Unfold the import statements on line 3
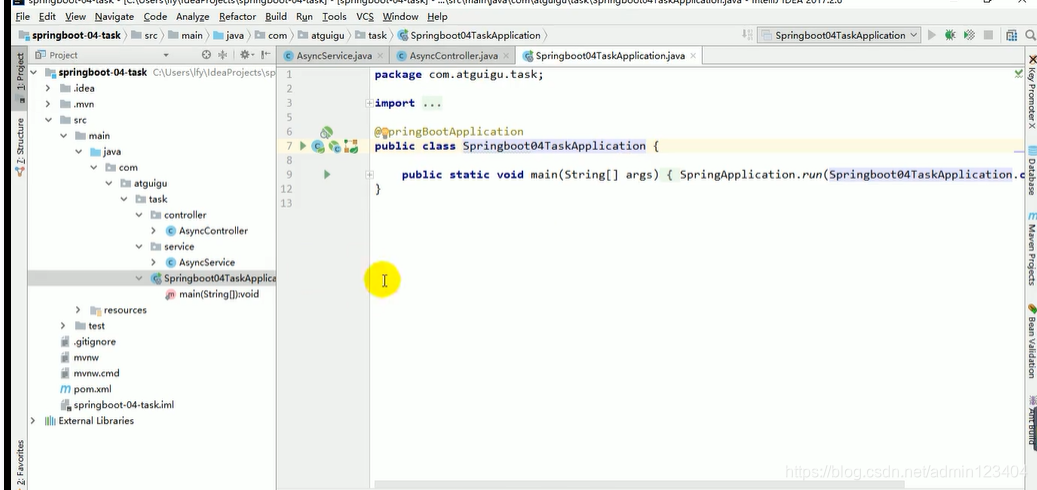The image size is (1037, 490). [369, 103]
